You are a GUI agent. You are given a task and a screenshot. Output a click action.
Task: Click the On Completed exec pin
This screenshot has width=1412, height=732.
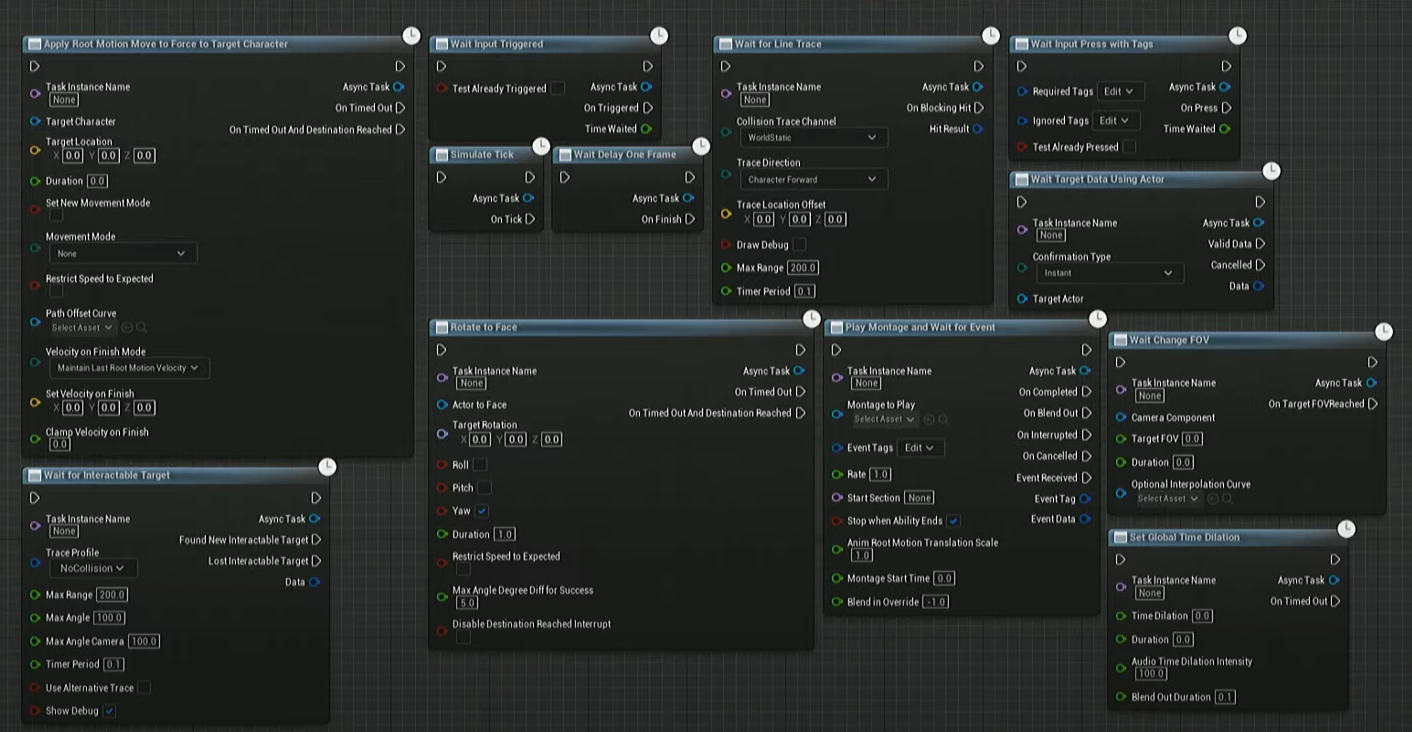pos(1086,392)
